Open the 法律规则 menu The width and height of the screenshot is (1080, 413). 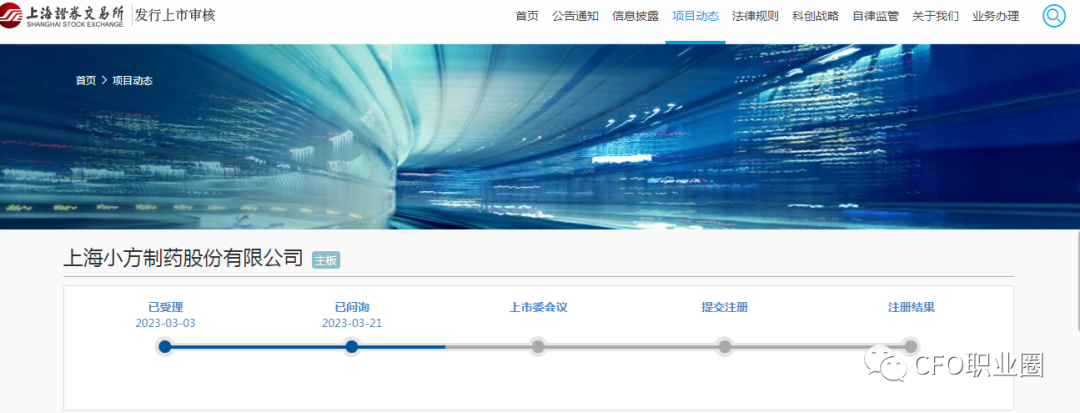click(756, 17)
